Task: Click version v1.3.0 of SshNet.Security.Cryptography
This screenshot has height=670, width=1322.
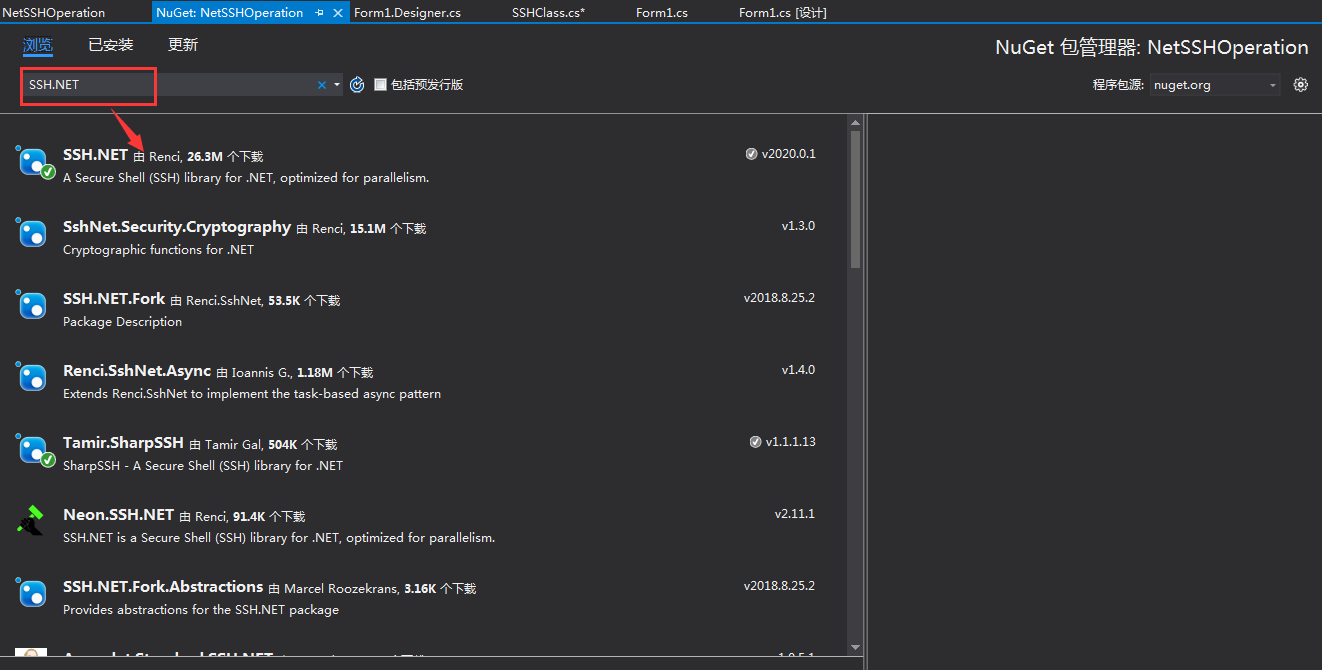Action: (x=798, y=226)
